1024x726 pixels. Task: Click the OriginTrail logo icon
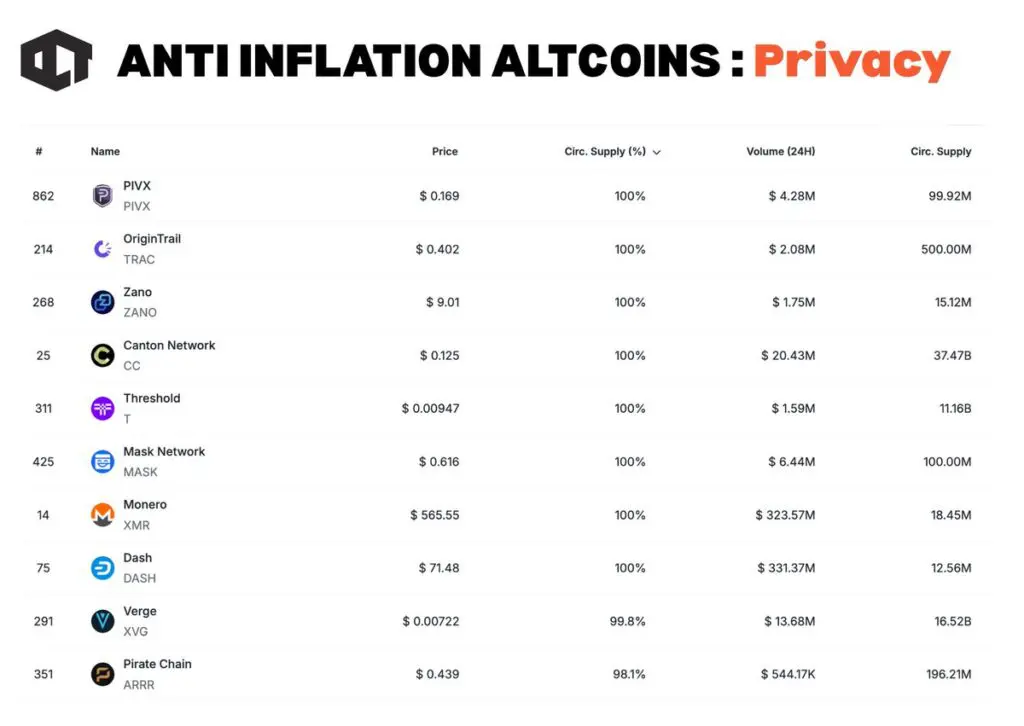tap(102, 249)
